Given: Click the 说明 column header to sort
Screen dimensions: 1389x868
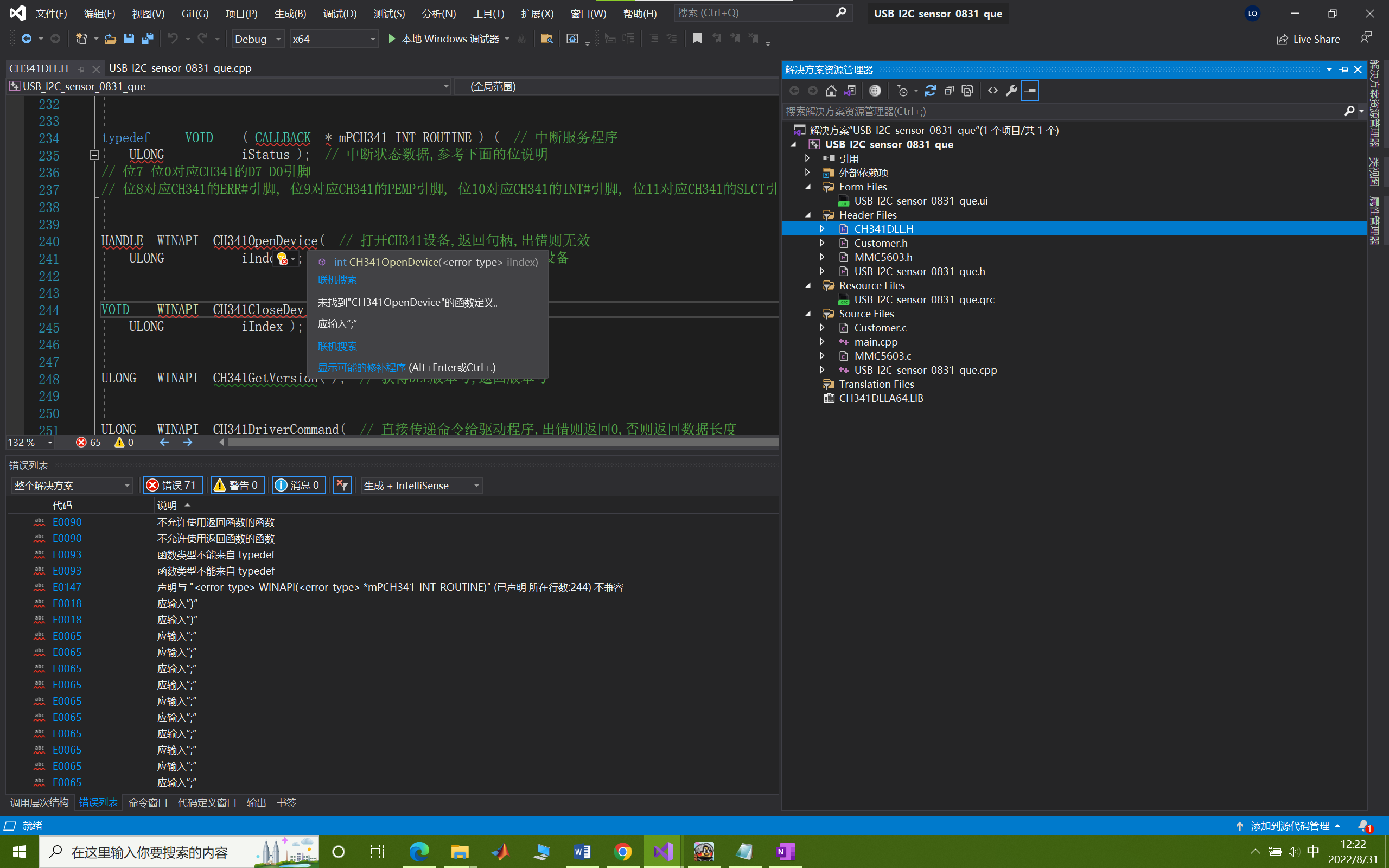Looking at the screenshot, I should coord(167,505).
